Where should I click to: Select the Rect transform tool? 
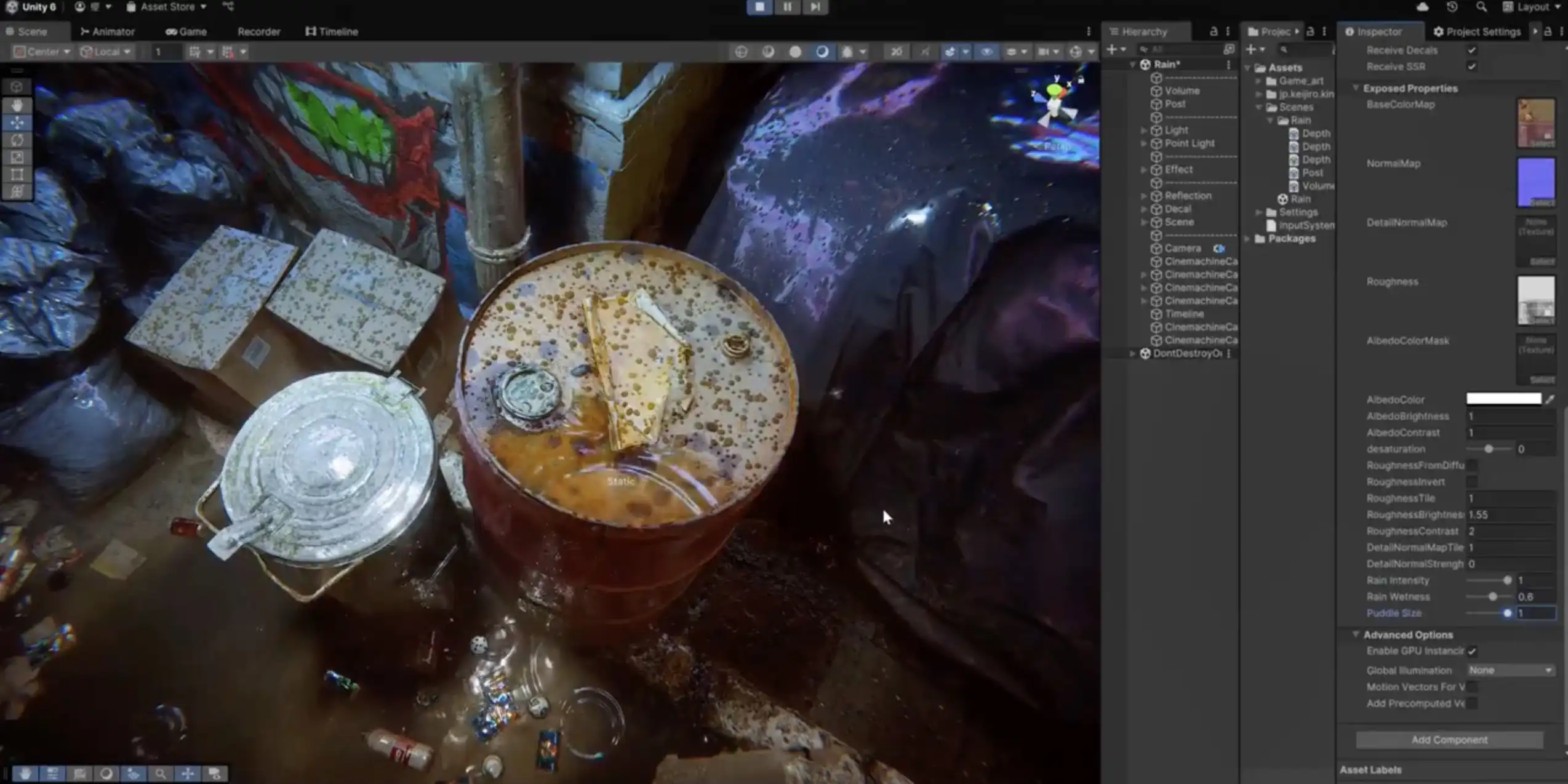17,175
